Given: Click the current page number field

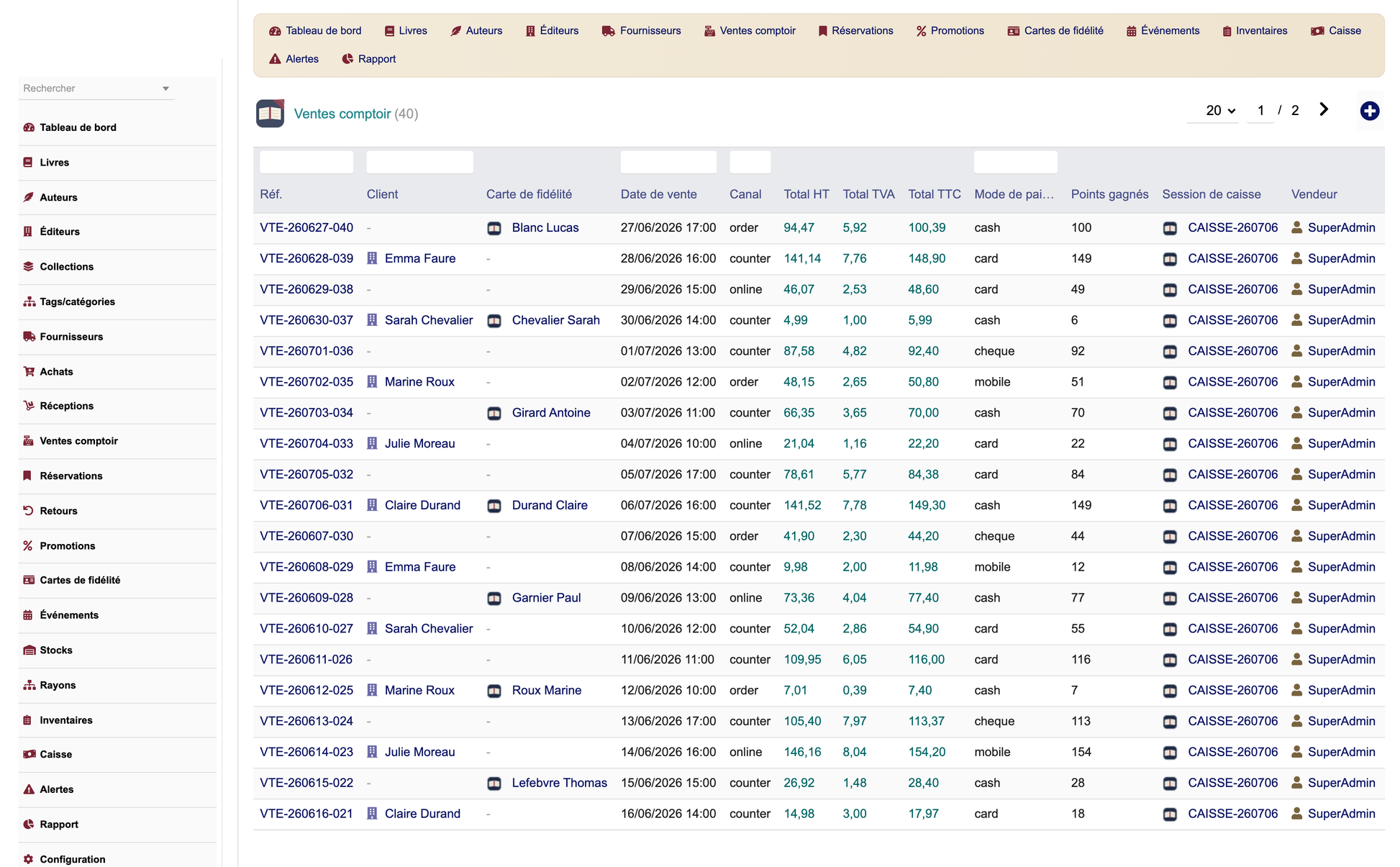Looking at the screenshot, I should click(1260, 111).
